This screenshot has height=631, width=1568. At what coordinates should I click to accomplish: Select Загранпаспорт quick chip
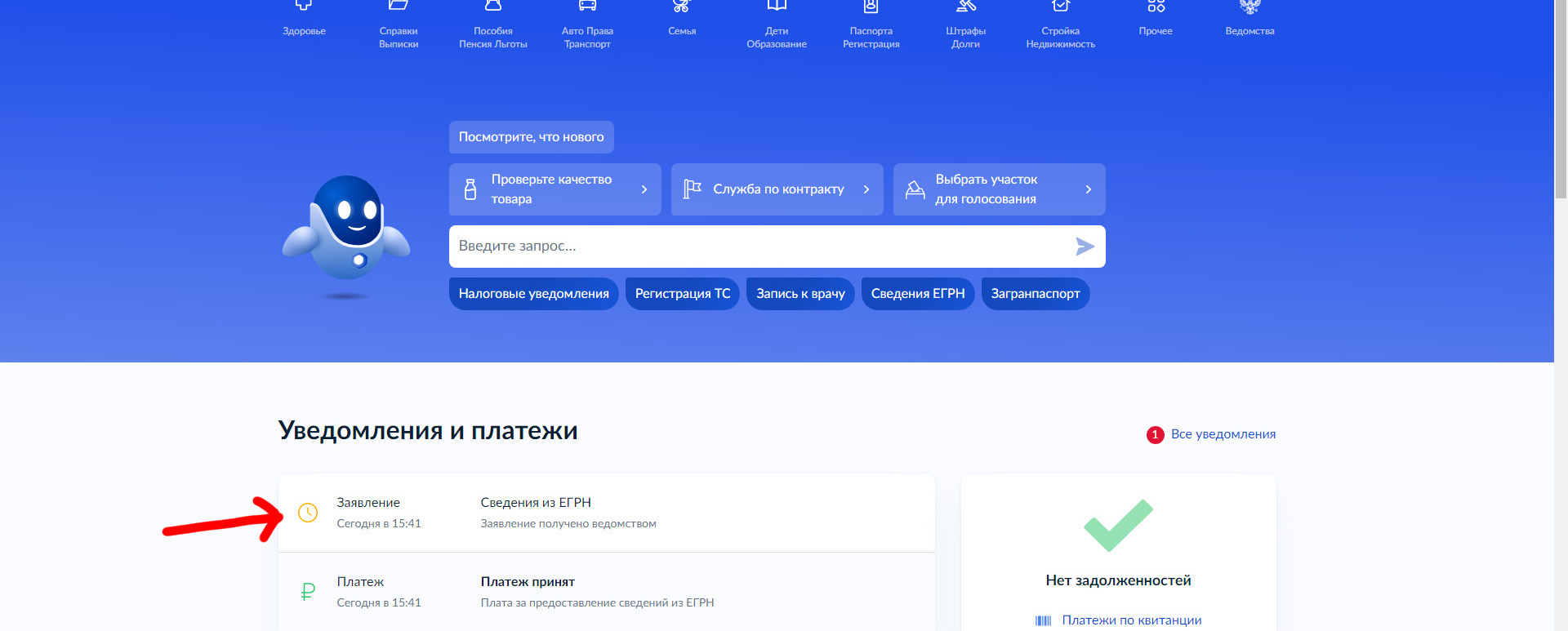tap(1036, 294)
